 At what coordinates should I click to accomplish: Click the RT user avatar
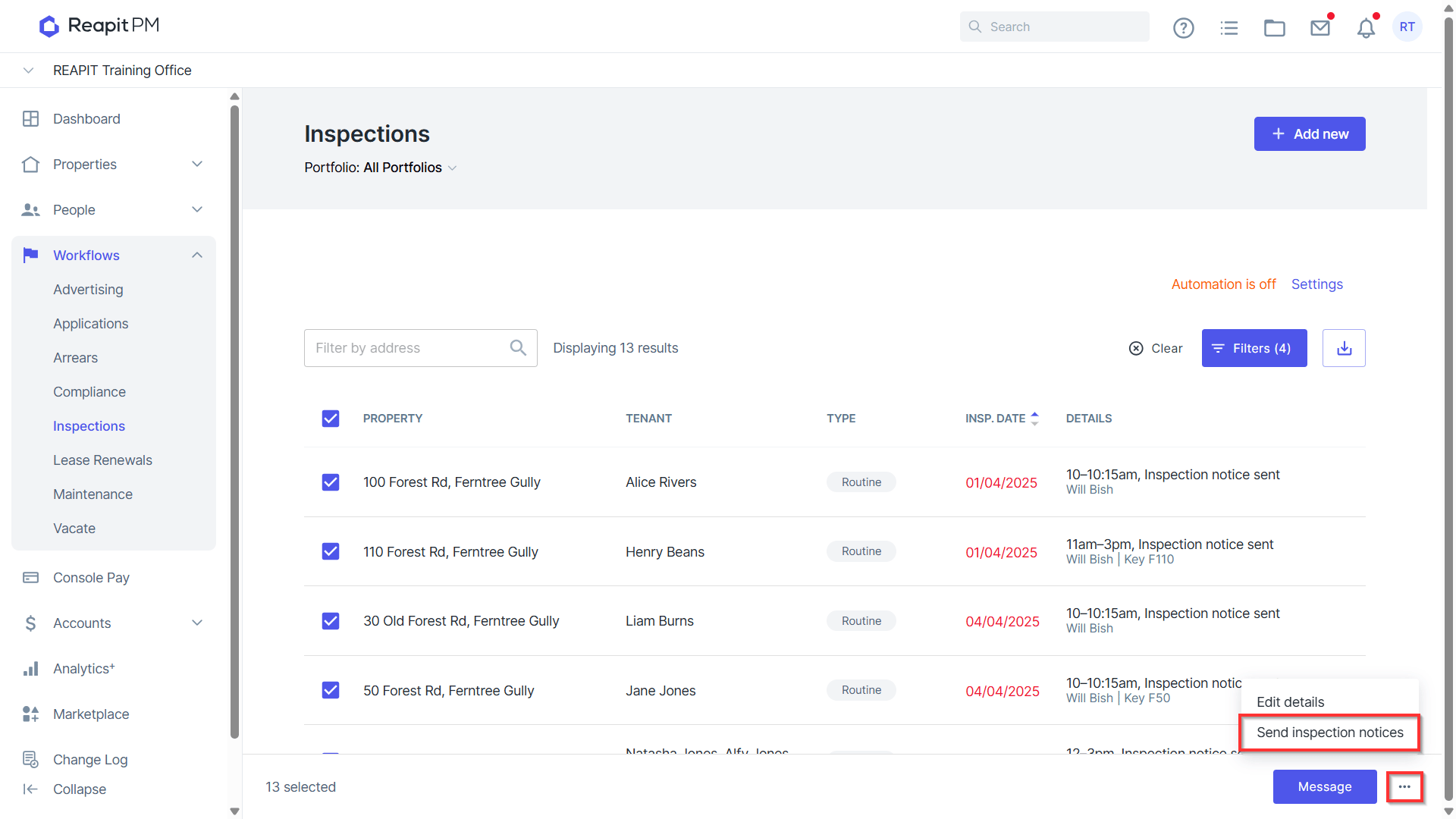point(1407,27)
